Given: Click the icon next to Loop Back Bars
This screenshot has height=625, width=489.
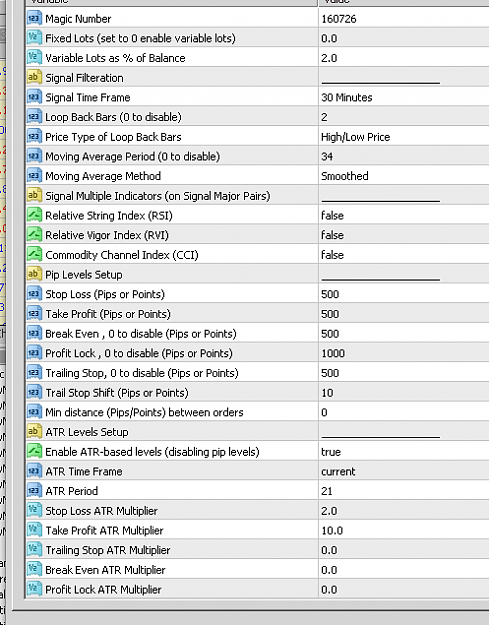Looking at the screenshot, I should (x=34, y=116).
